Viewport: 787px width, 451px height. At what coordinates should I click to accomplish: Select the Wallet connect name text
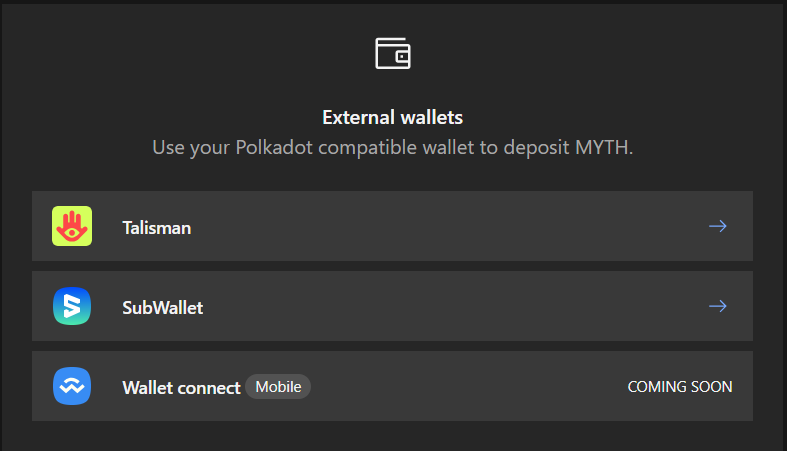[181, 387]
